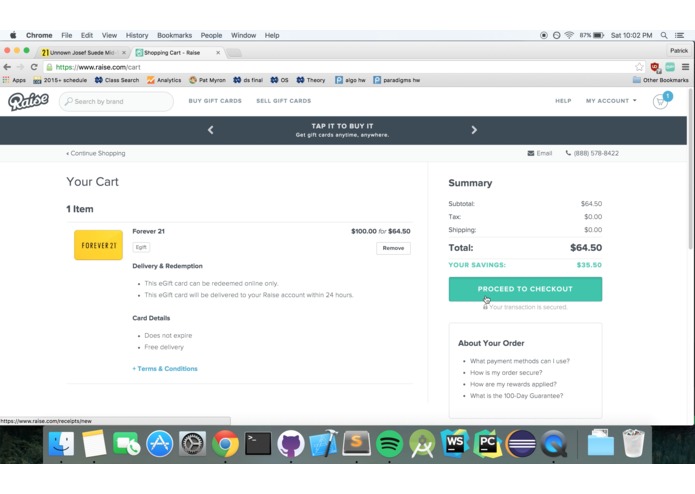Open Other Bookmarks folder
This screenshot has width=695, height=494.
coord(660,80)
